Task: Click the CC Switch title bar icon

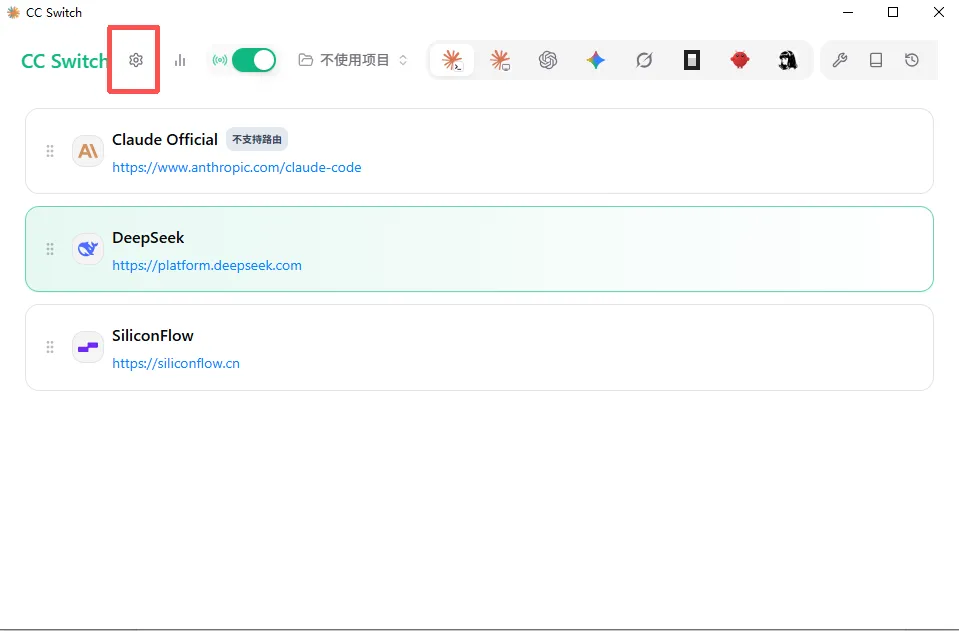Action: point(13,12)
